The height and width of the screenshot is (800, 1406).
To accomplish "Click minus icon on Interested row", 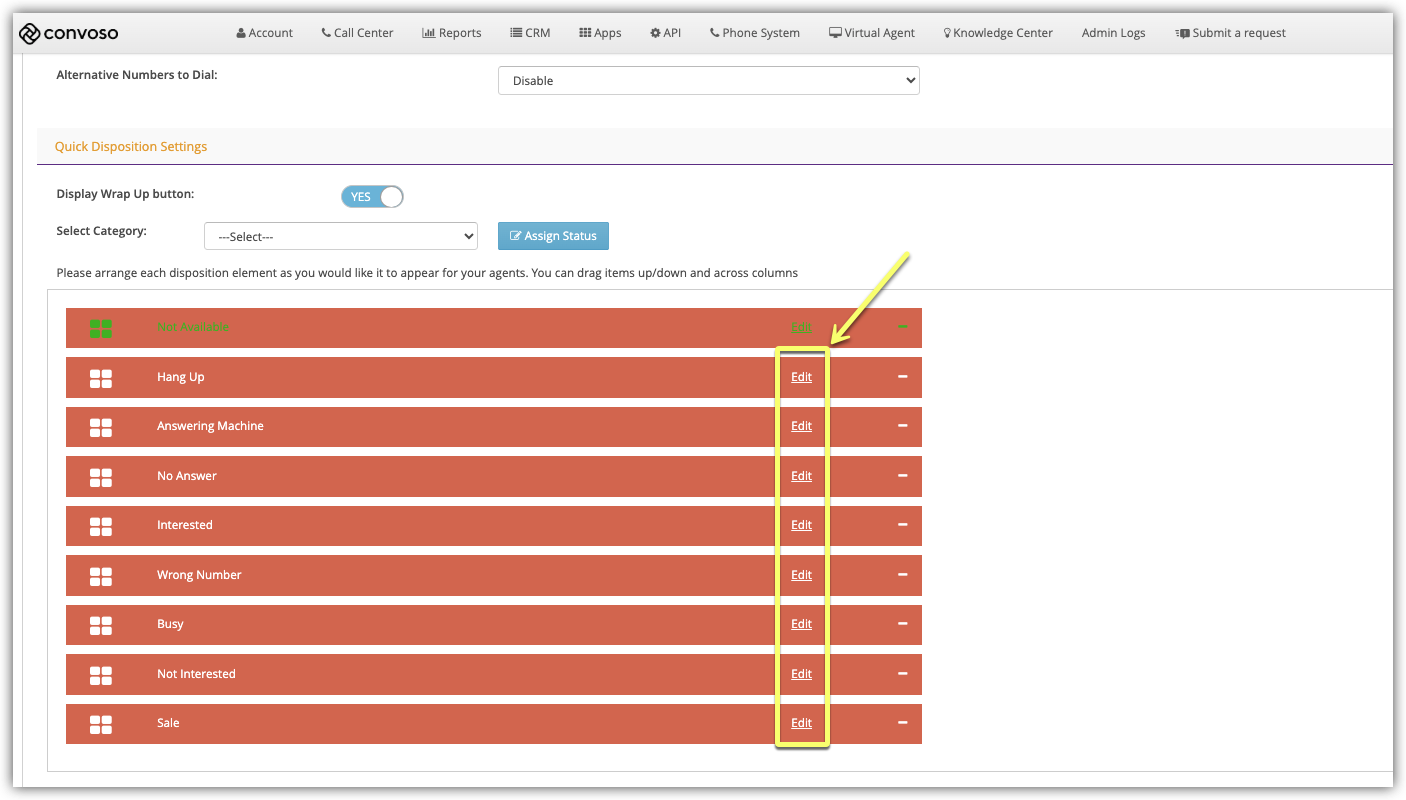I will pyautogui.click(x=902, y=525).
